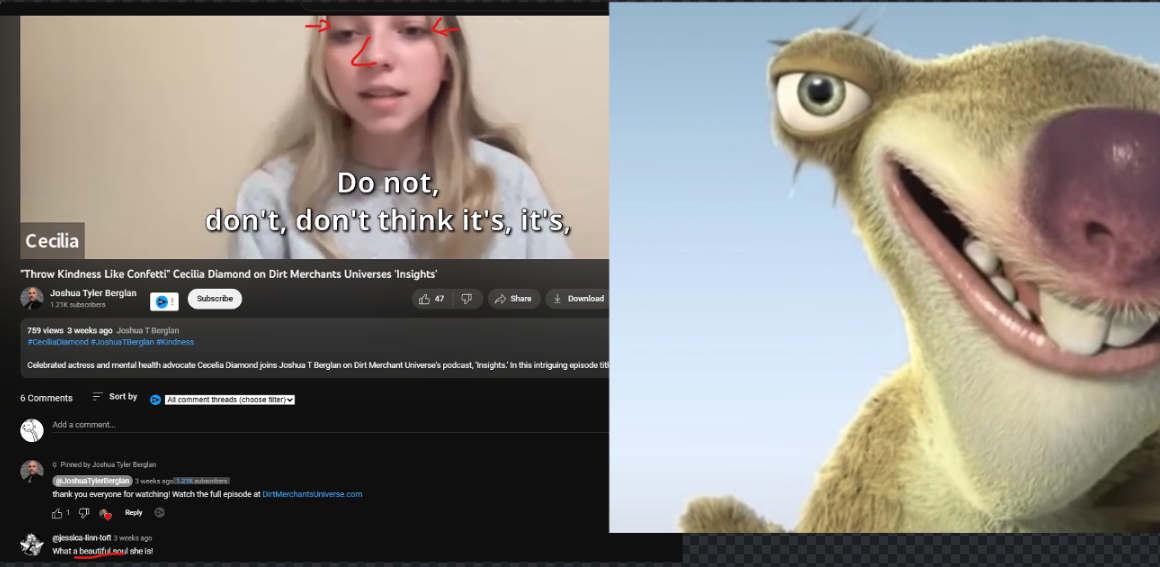Click the creator heart on pinned comment
Screen dimensions: 1160x567
pyautogui.click(x=106, y=514)
